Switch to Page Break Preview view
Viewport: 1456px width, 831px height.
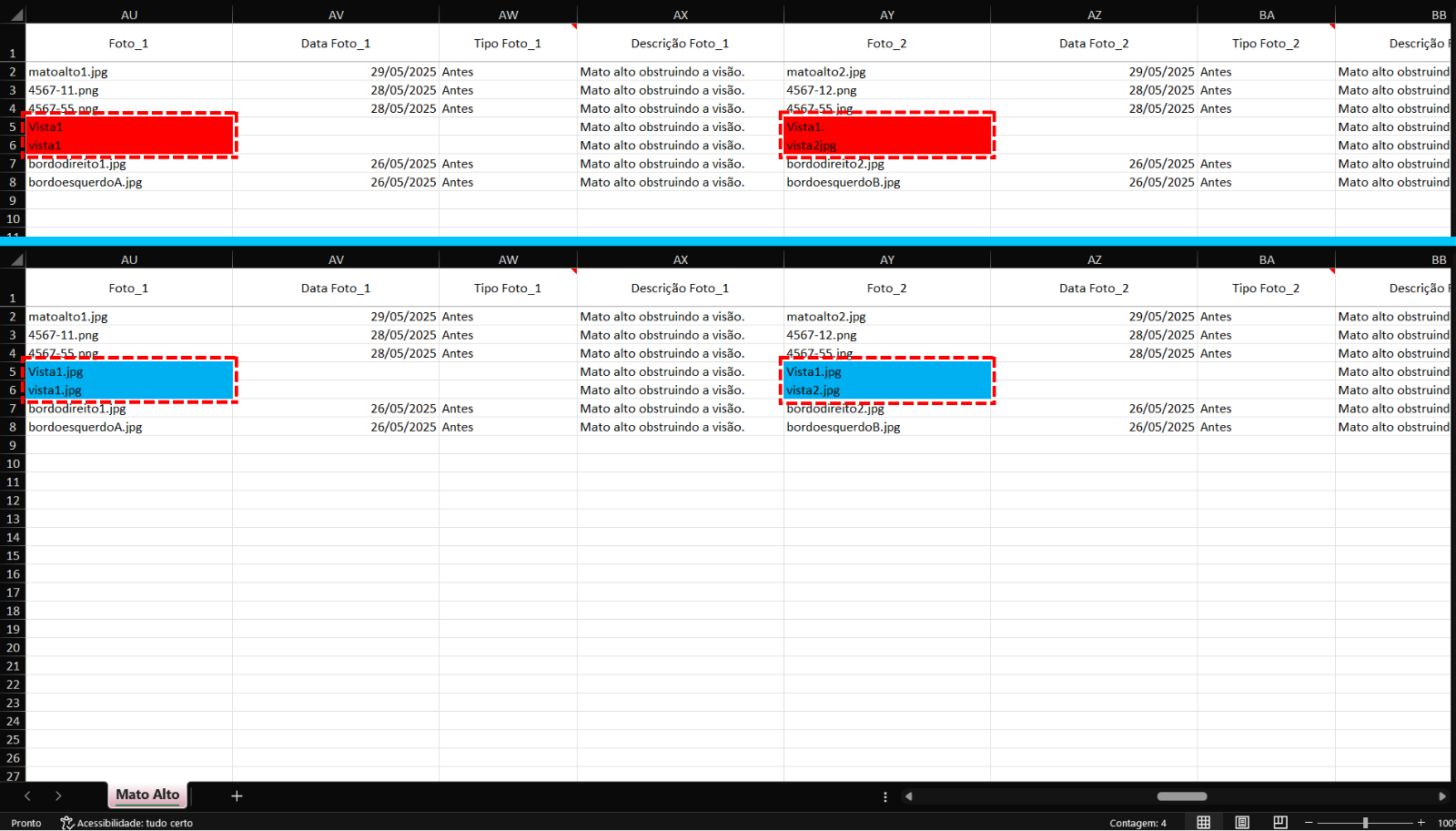tap(1280, 823)
